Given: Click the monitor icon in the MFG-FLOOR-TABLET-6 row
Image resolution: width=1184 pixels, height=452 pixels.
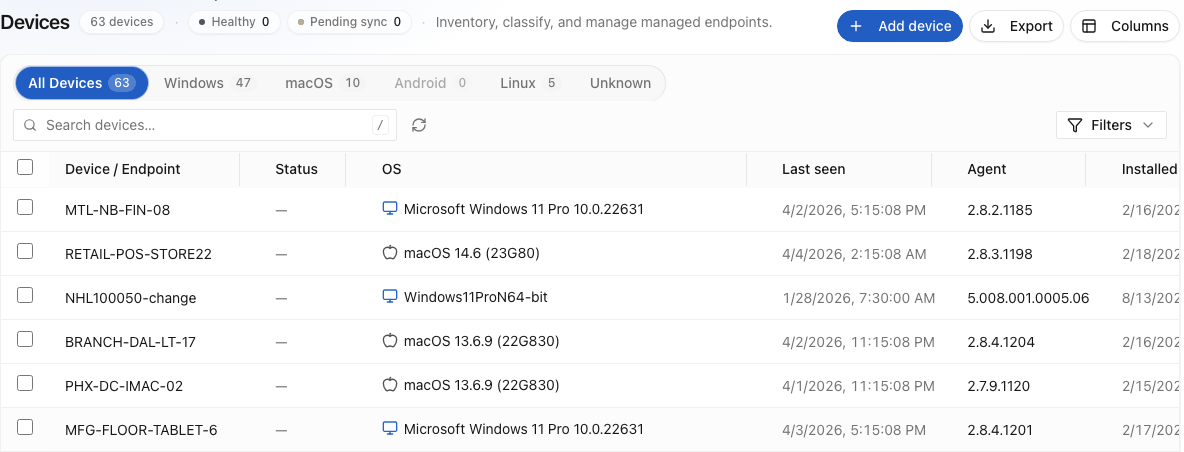Looking at the screenshot, I should 390,429.
